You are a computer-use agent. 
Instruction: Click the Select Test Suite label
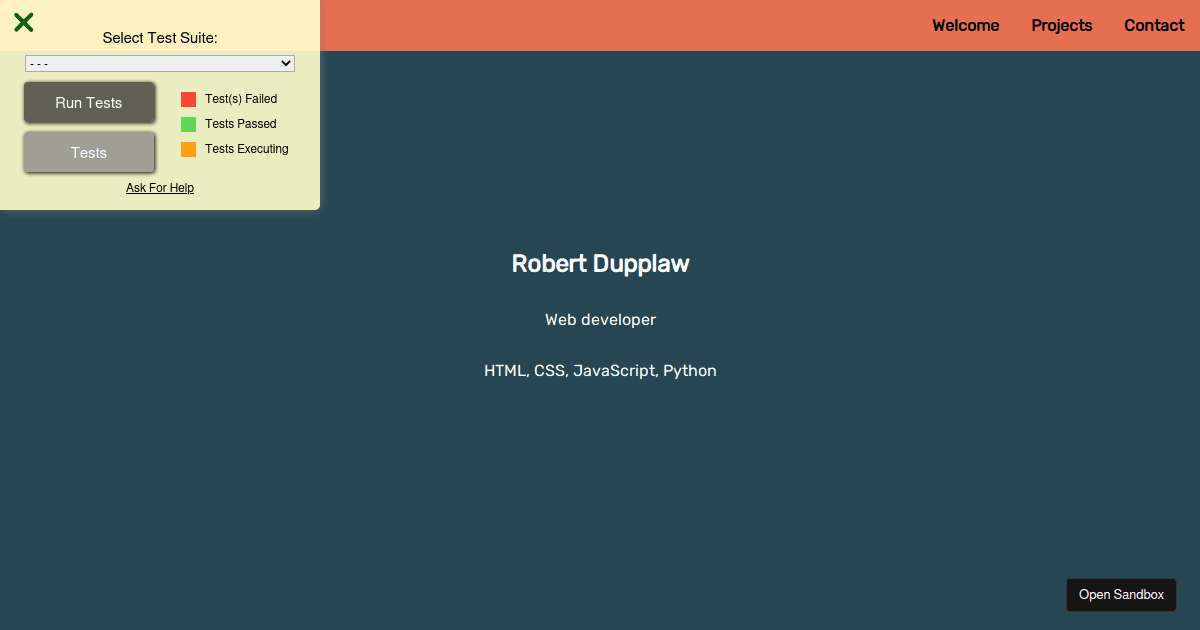click(160, 38)
